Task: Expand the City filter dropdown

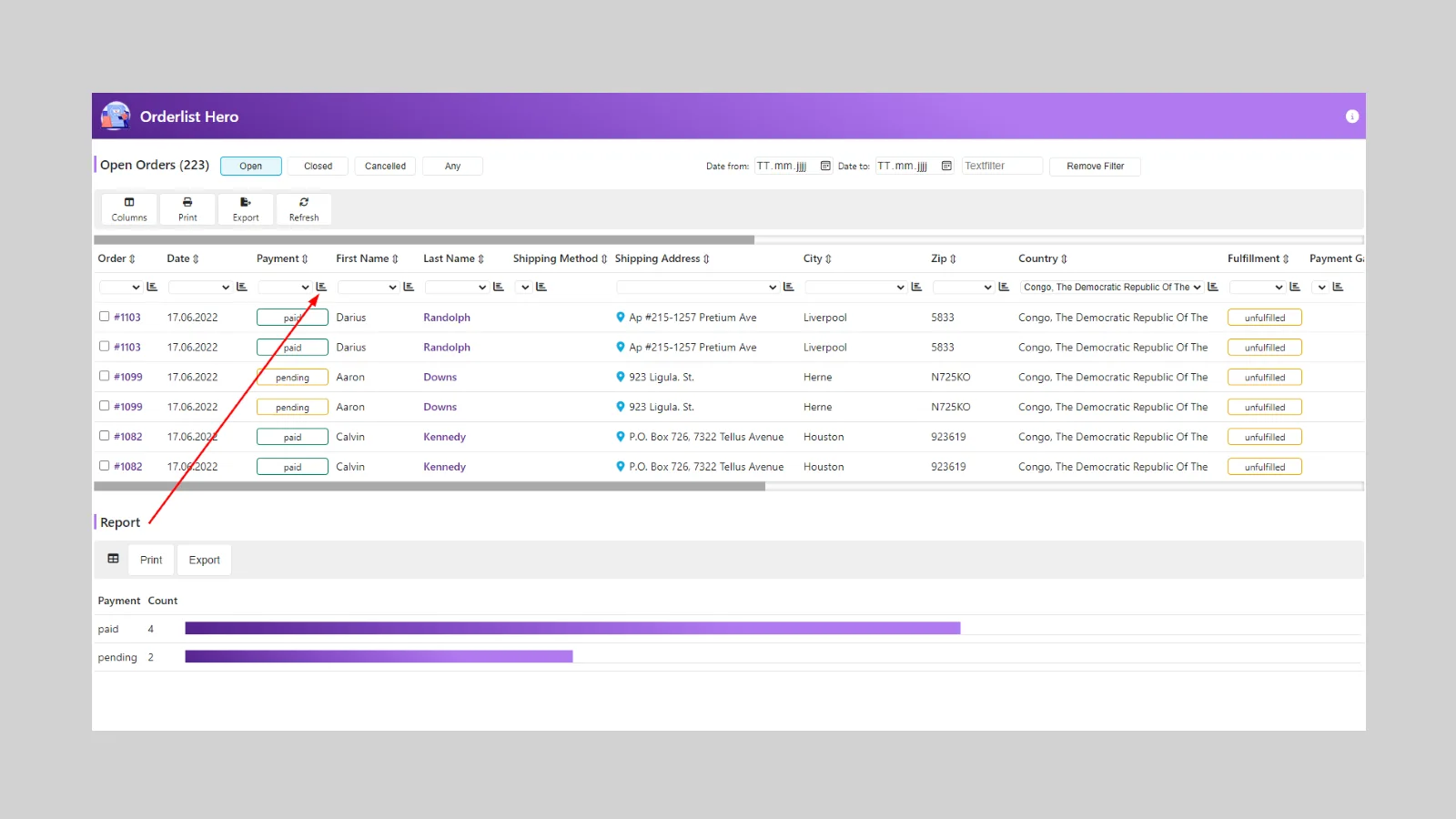Action: tap(856, 287)
